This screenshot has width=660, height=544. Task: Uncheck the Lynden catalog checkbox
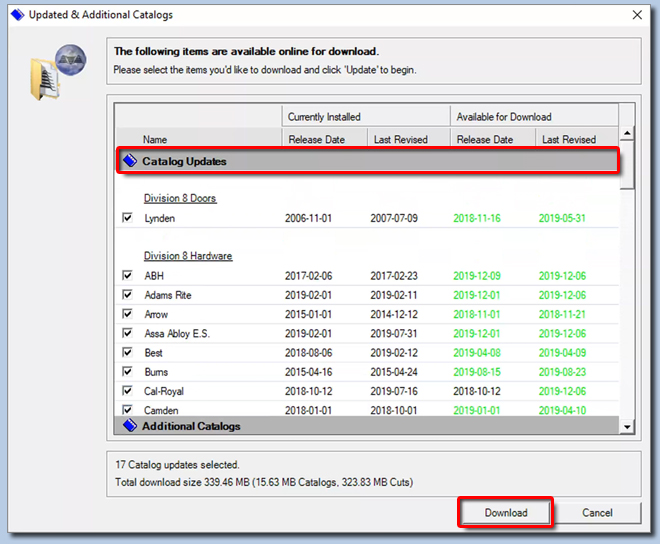126,218
